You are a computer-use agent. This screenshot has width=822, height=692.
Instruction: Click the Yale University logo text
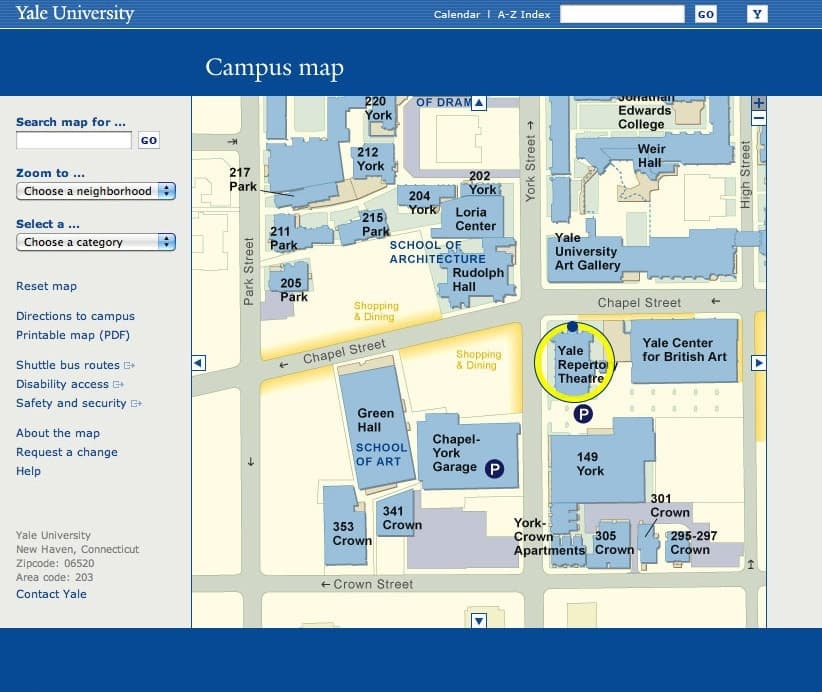point(75,13)
